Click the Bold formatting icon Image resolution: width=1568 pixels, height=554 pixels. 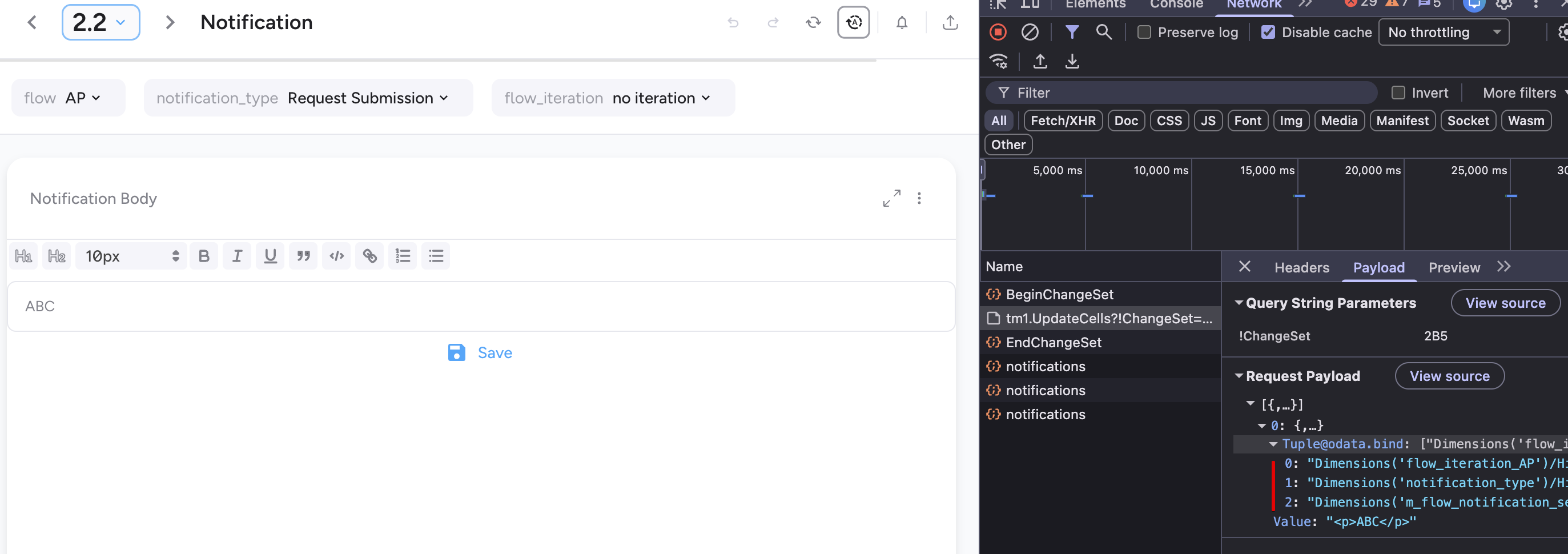(204, 256)
